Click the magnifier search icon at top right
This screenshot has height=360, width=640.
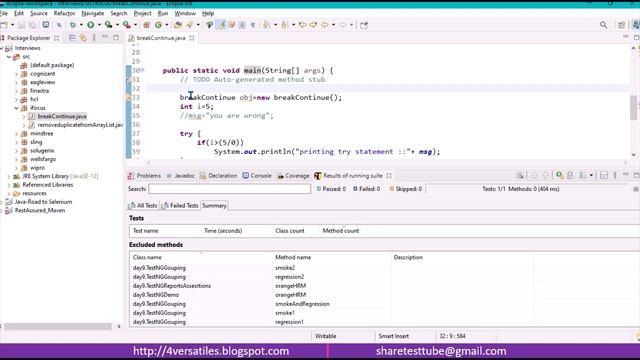[603, 25]
